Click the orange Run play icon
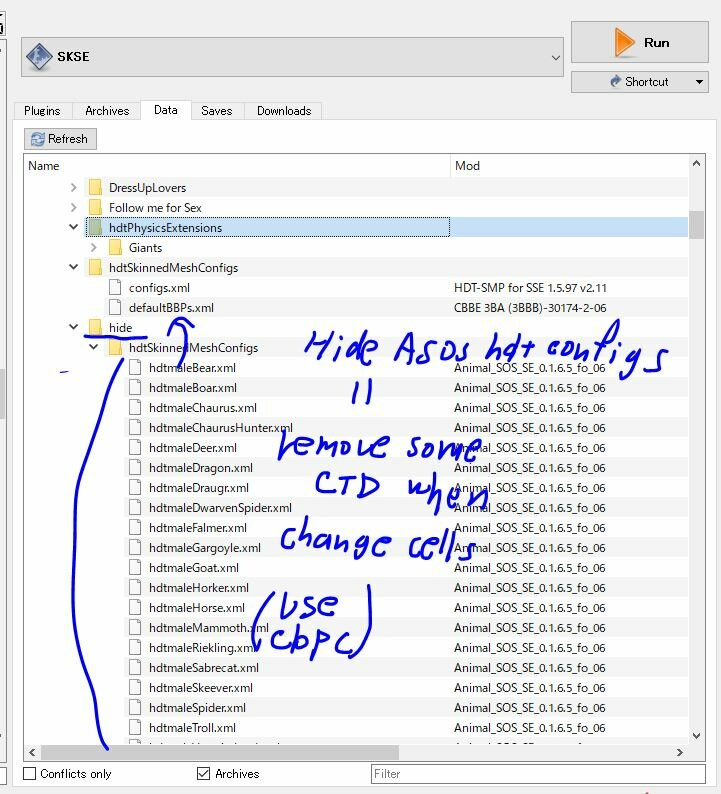The height and width of the screenshot is (794, 721). [624, 43]
